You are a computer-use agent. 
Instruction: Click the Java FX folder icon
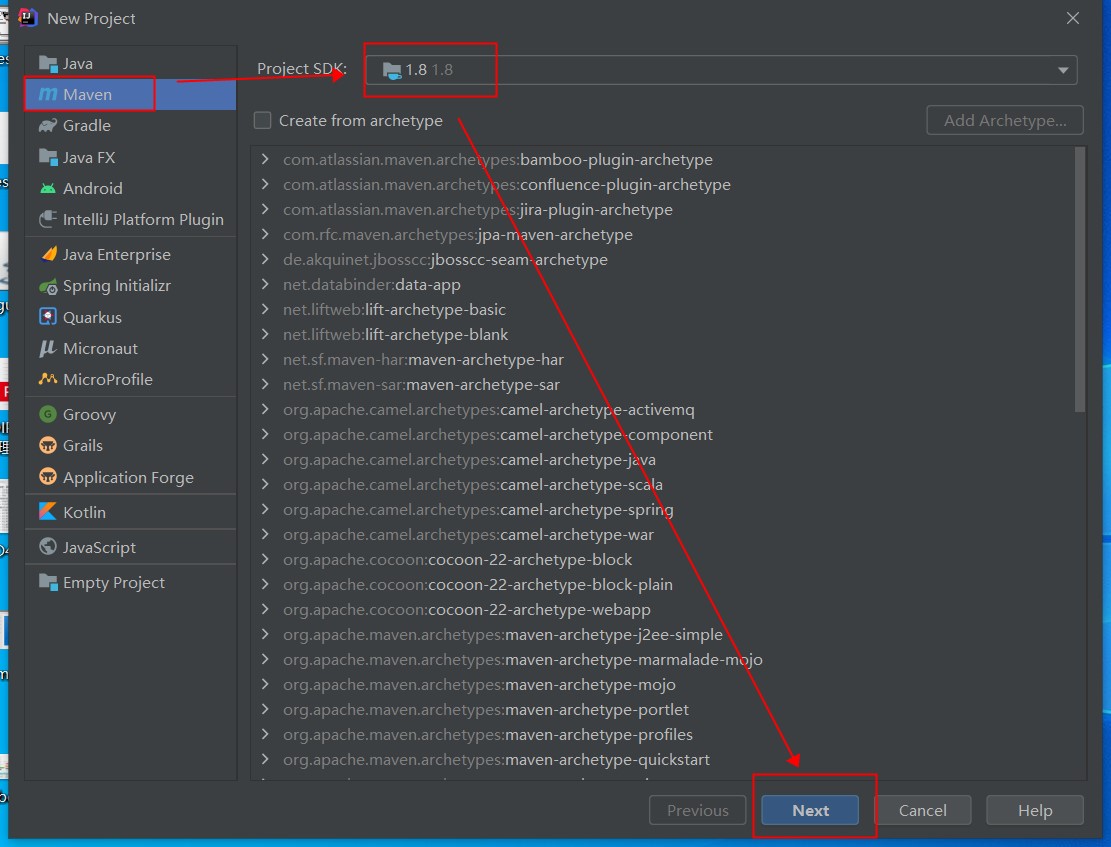(x=48, y=157)
